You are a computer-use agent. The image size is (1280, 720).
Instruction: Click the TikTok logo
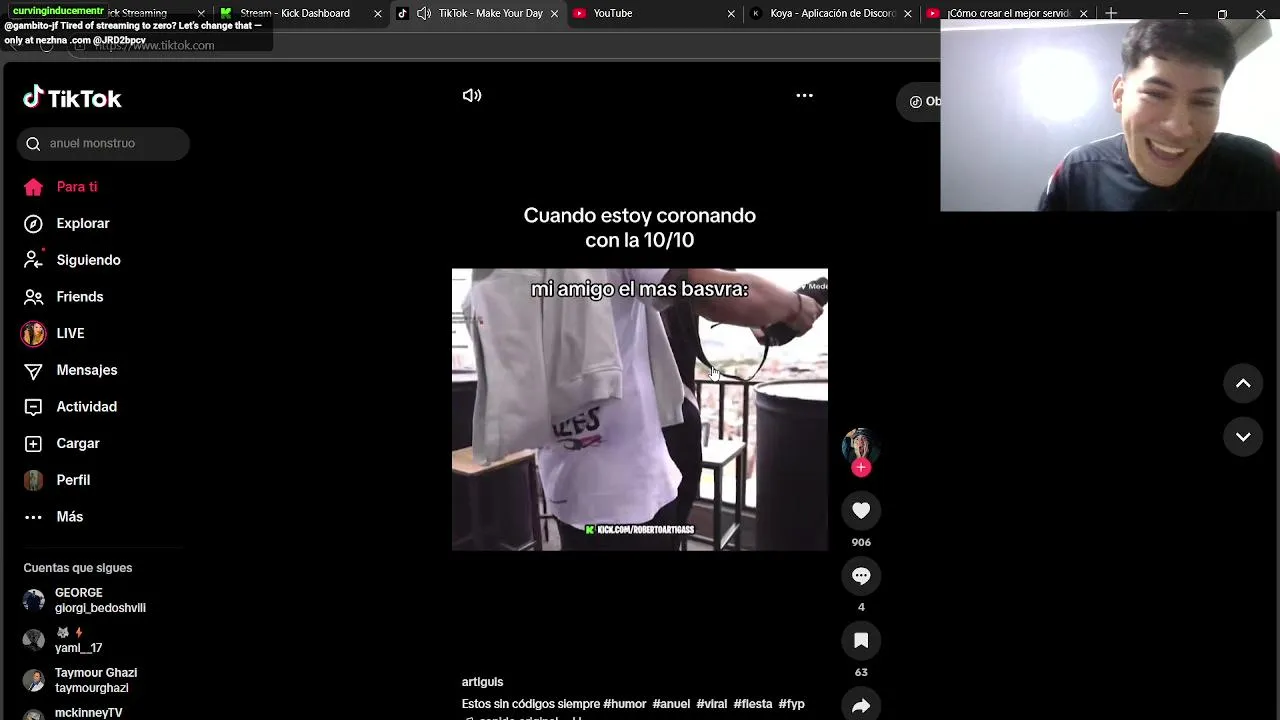pyautogui.click(x=72, y=97)
